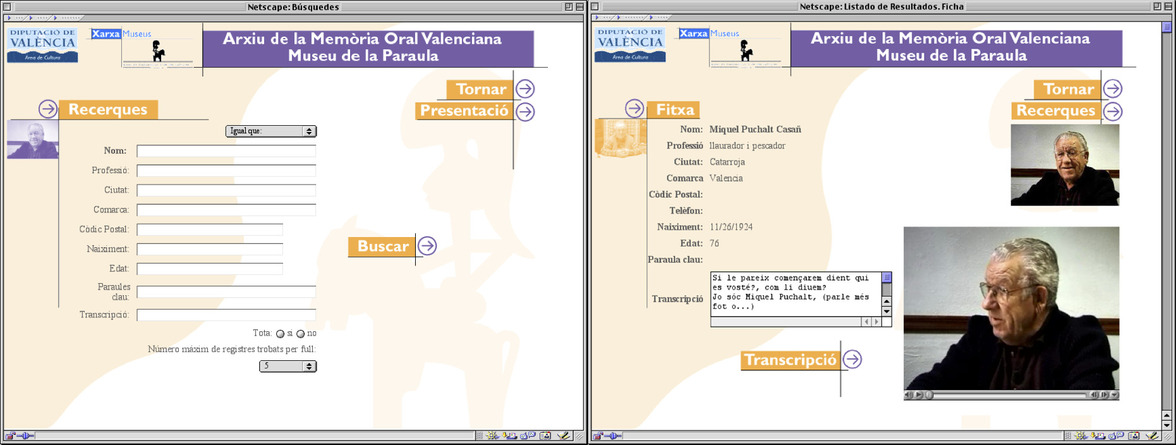Click online connection plug icon in Búsquedes status bar
This screenshot has height=445, width=1176.
[x=26, y=435]
